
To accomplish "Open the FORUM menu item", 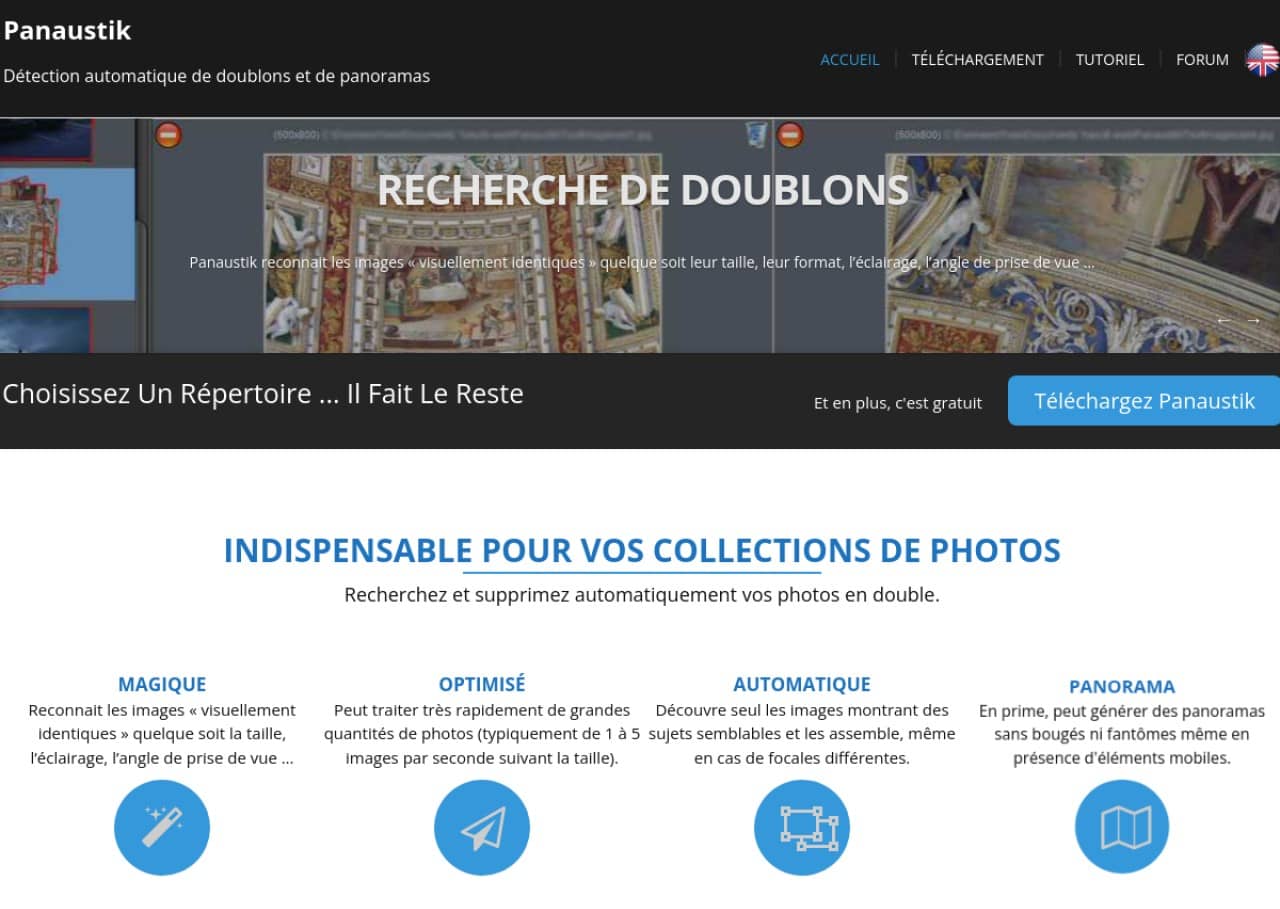I will [x=1202, y=60].
